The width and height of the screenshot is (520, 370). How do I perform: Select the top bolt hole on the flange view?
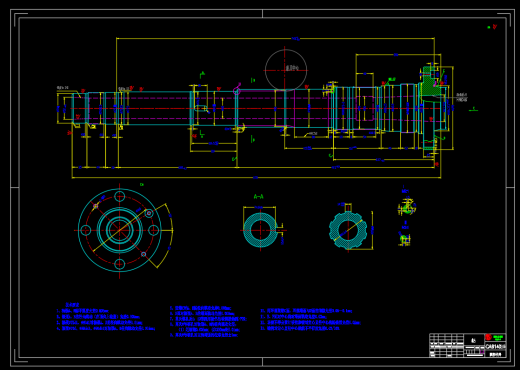[120, 196]
